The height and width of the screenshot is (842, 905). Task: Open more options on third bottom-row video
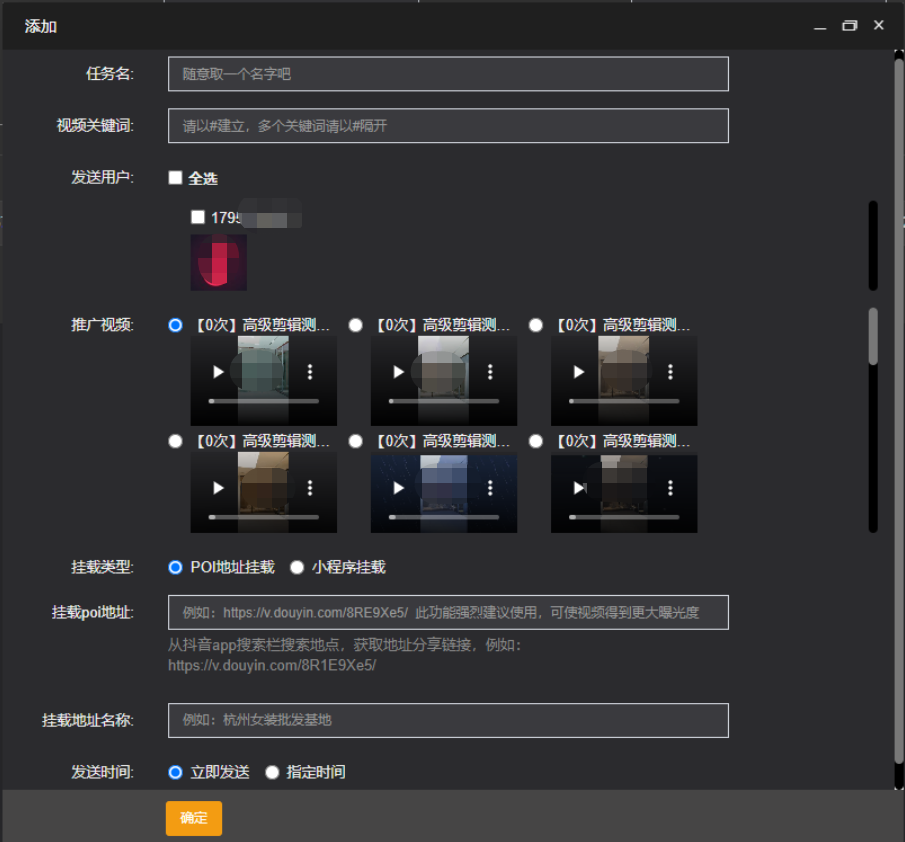670,488
